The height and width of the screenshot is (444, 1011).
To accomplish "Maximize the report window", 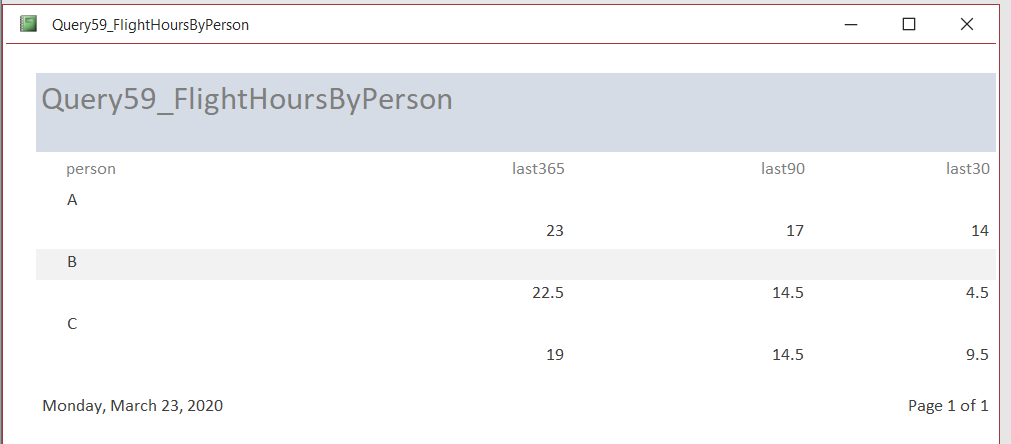I will (x=909, y=24).
